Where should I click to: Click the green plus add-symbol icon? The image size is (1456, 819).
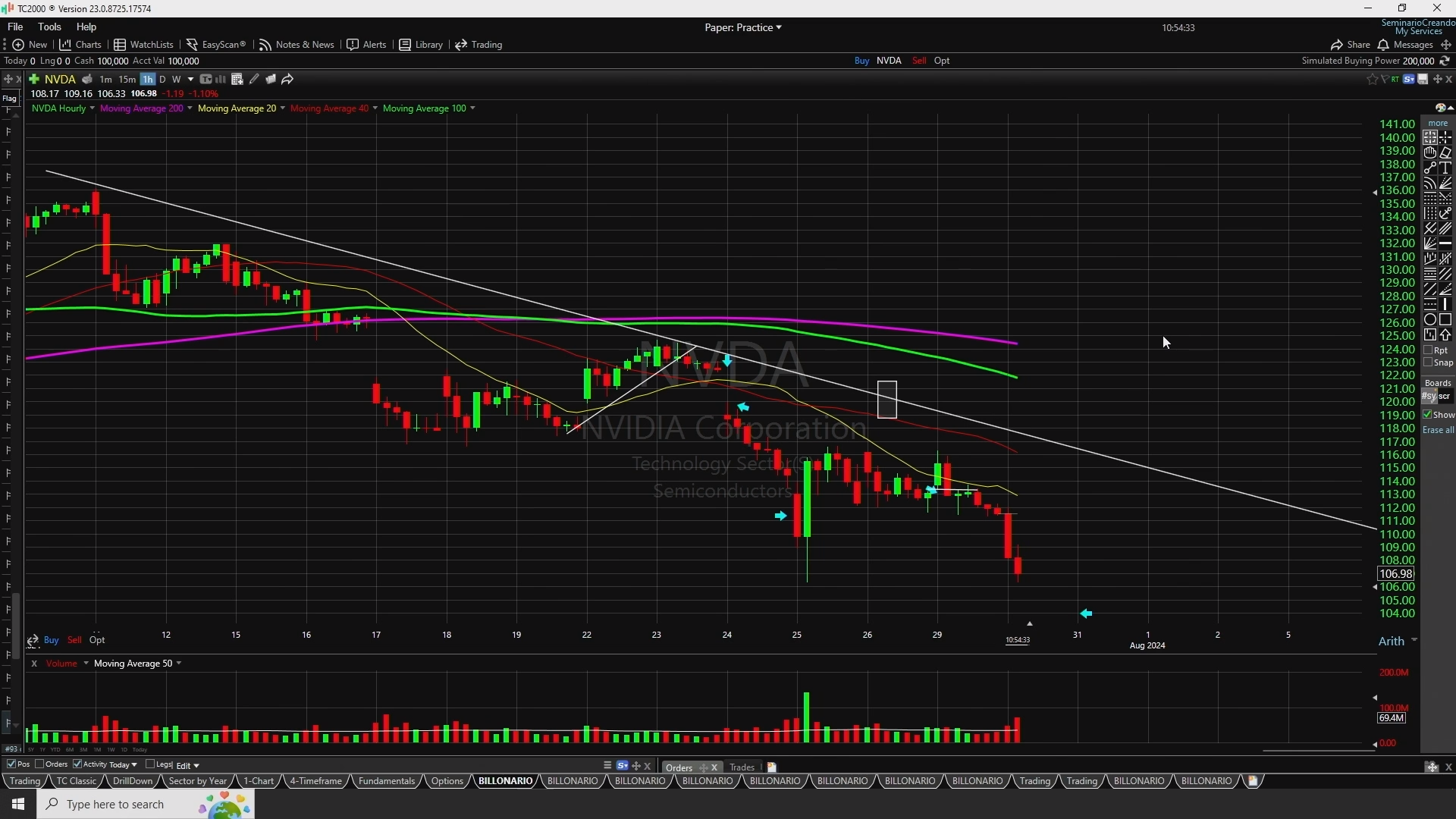pyautogui.click(x=34, y=79)
